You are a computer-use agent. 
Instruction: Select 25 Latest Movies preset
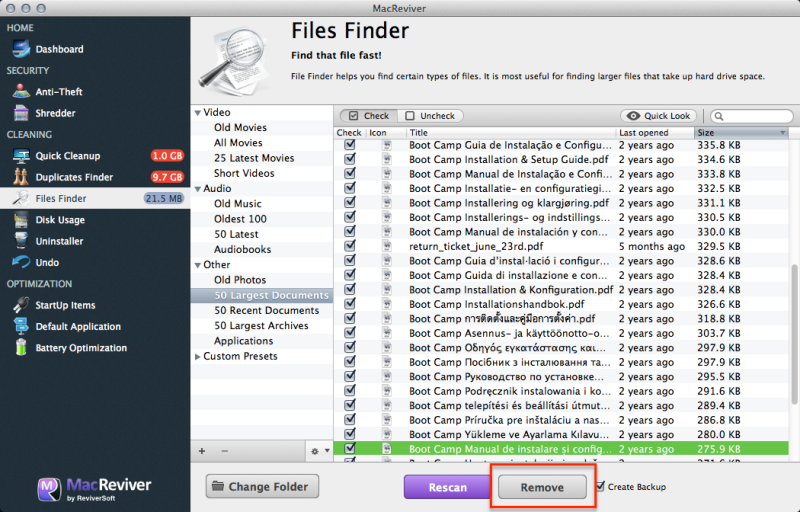[254, 158]
